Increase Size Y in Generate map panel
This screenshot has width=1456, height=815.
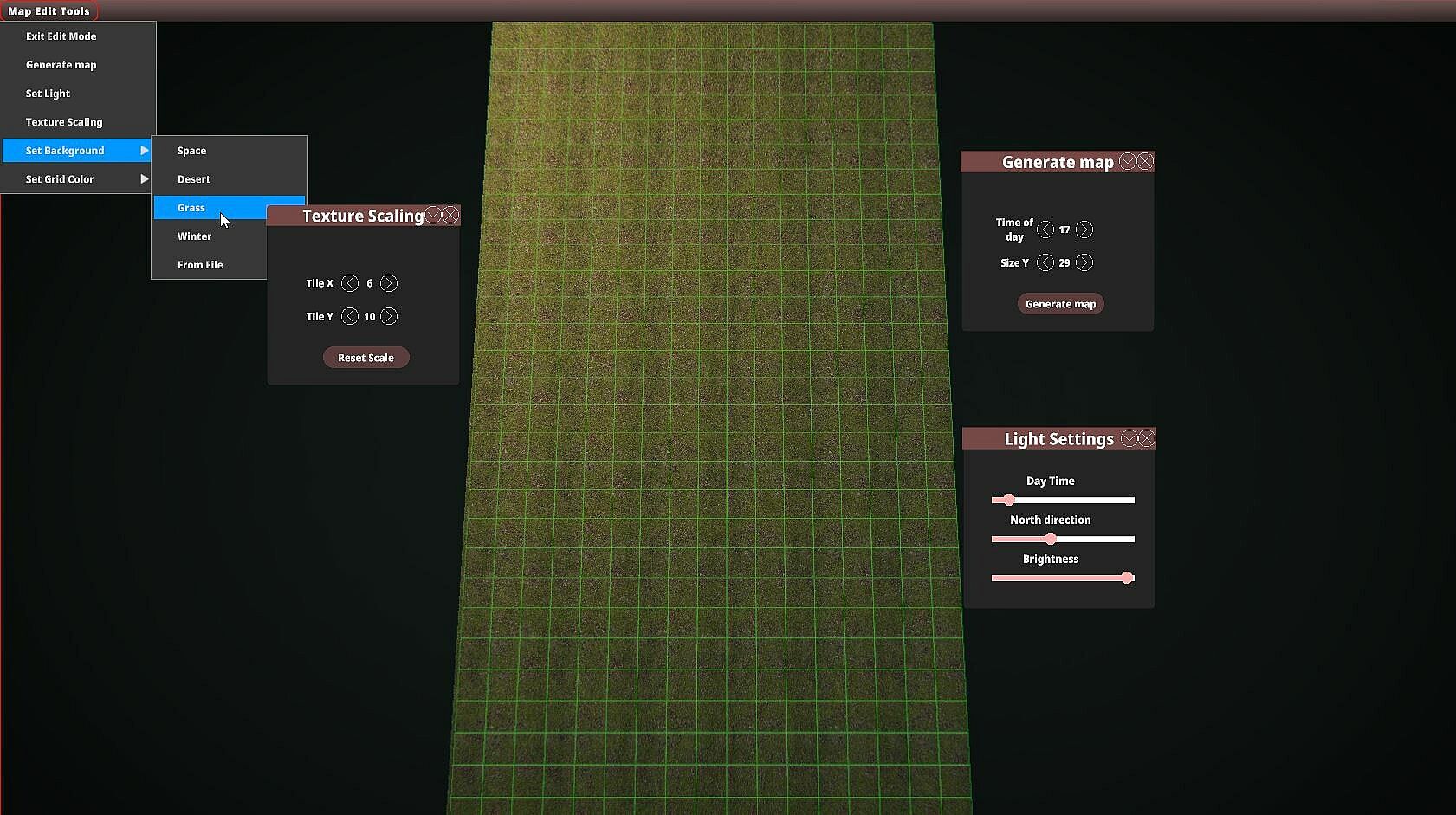(1084, 262)
